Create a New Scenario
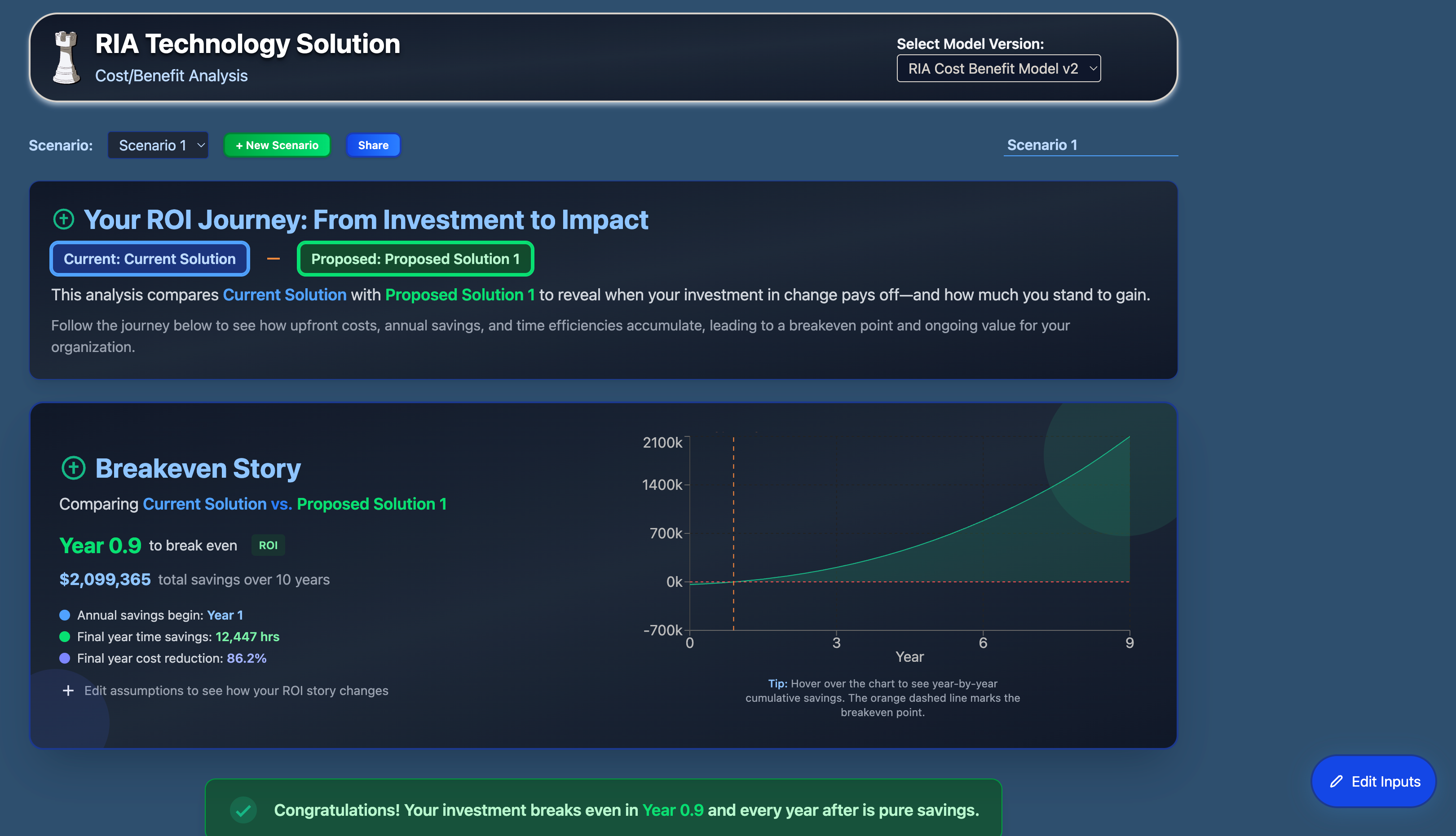The height and width of the screenshot is (836, 1456). [x=277, y=145]
